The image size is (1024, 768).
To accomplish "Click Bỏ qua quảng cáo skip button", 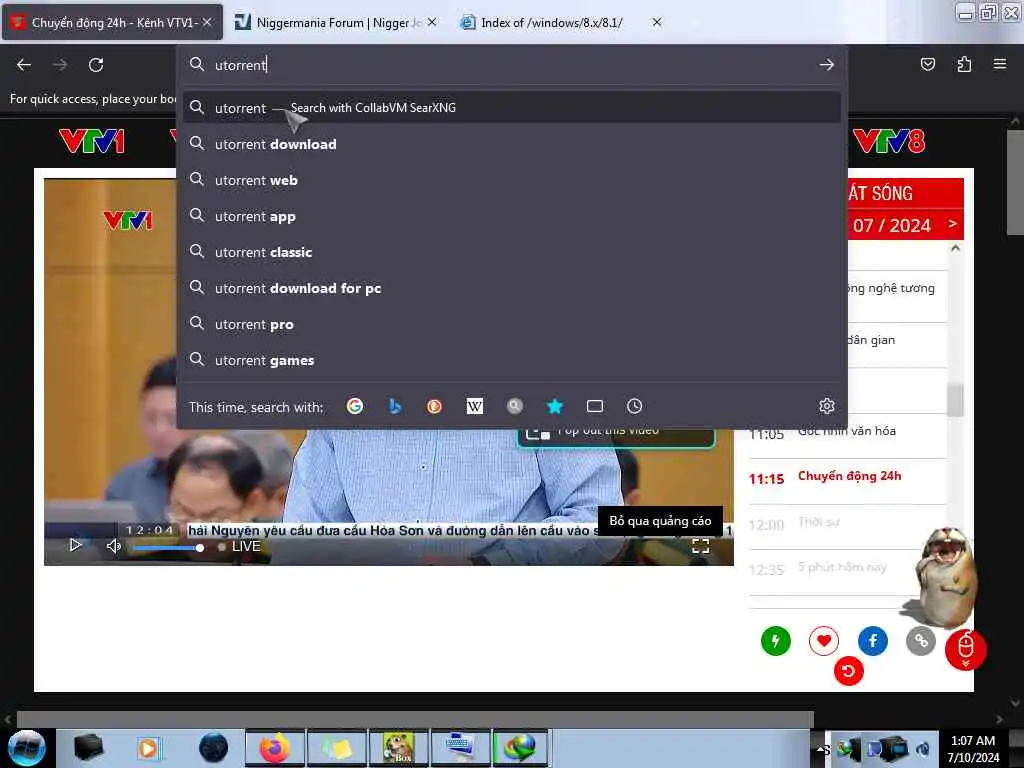I will 660,521.
